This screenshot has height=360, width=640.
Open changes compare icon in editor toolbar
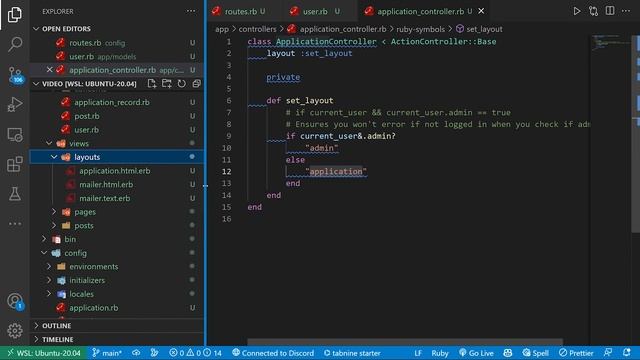coord(593,11)
